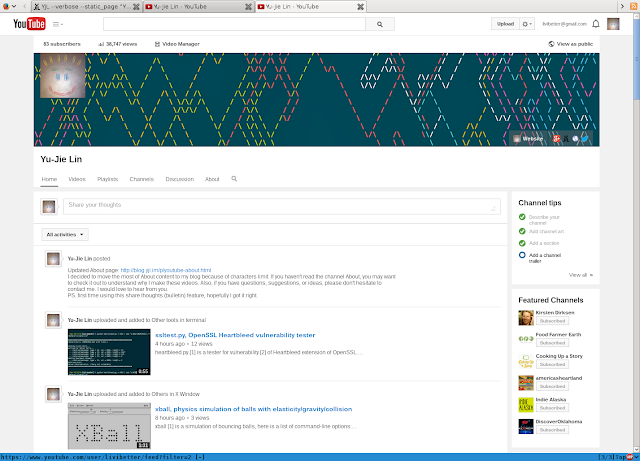Open the xball video thumbnail
This screenshot has width=640, height=461.
click(109, 426)
